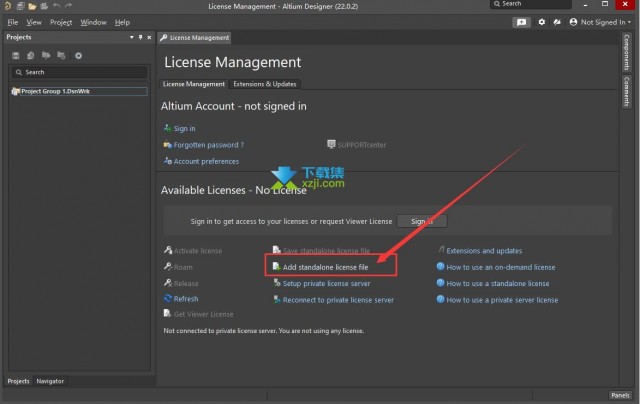This screenshot has width=640, height=404.
Task: Open the View menu
Action: coord(34,22)
